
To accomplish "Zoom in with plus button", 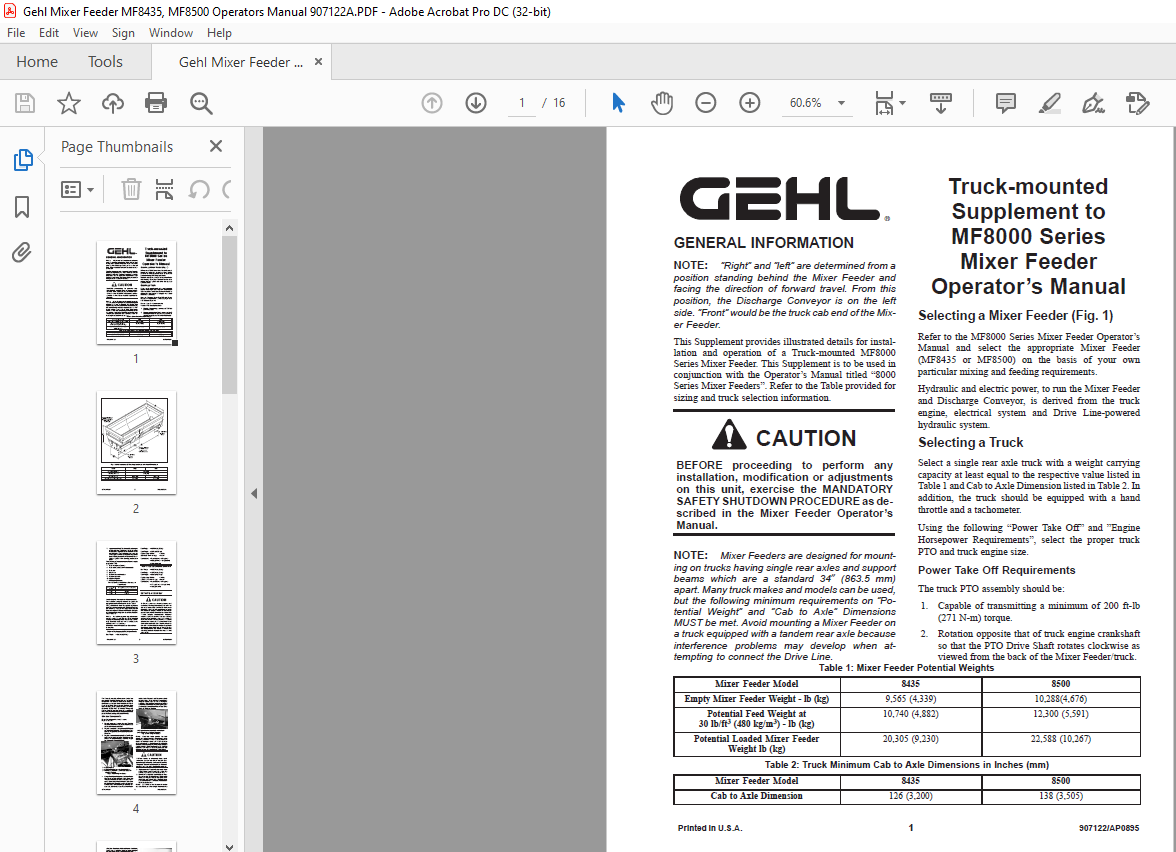I will [749, 103].
